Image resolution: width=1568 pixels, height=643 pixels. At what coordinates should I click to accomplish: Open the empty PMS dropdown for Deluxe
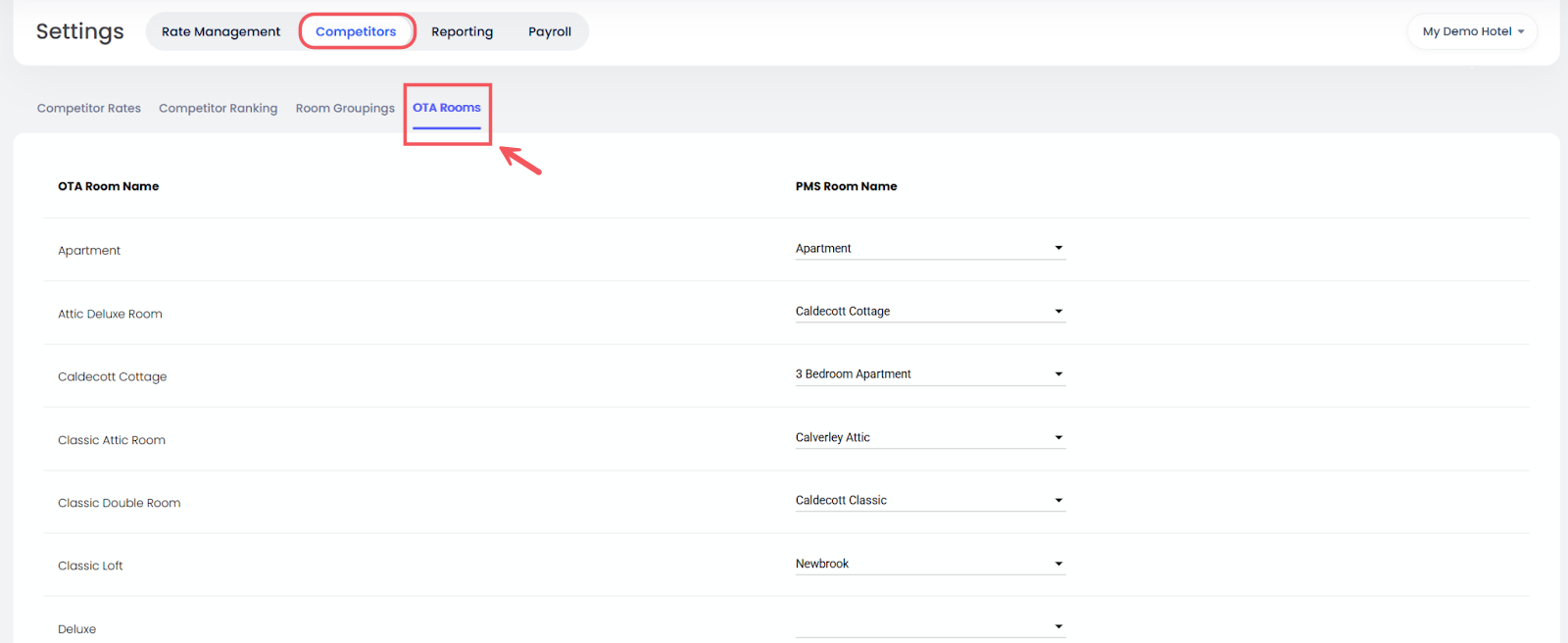coord(929,626)
